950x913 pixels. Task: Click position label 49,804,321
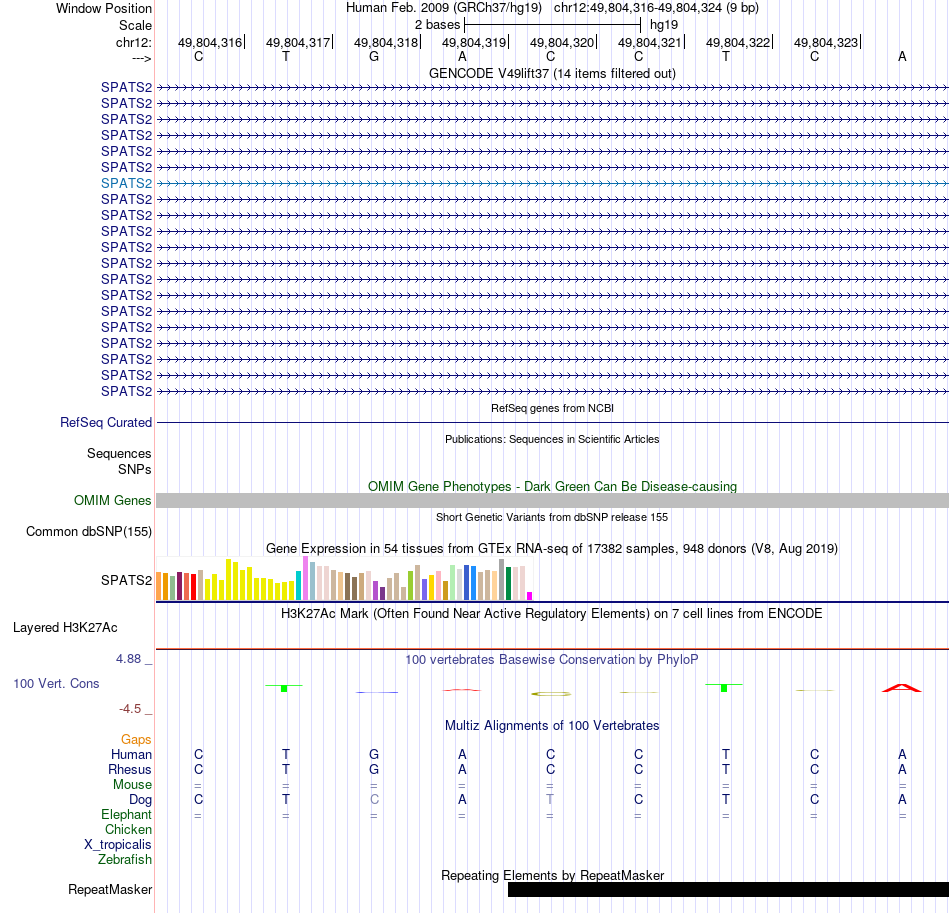click(x=649, y=42)
